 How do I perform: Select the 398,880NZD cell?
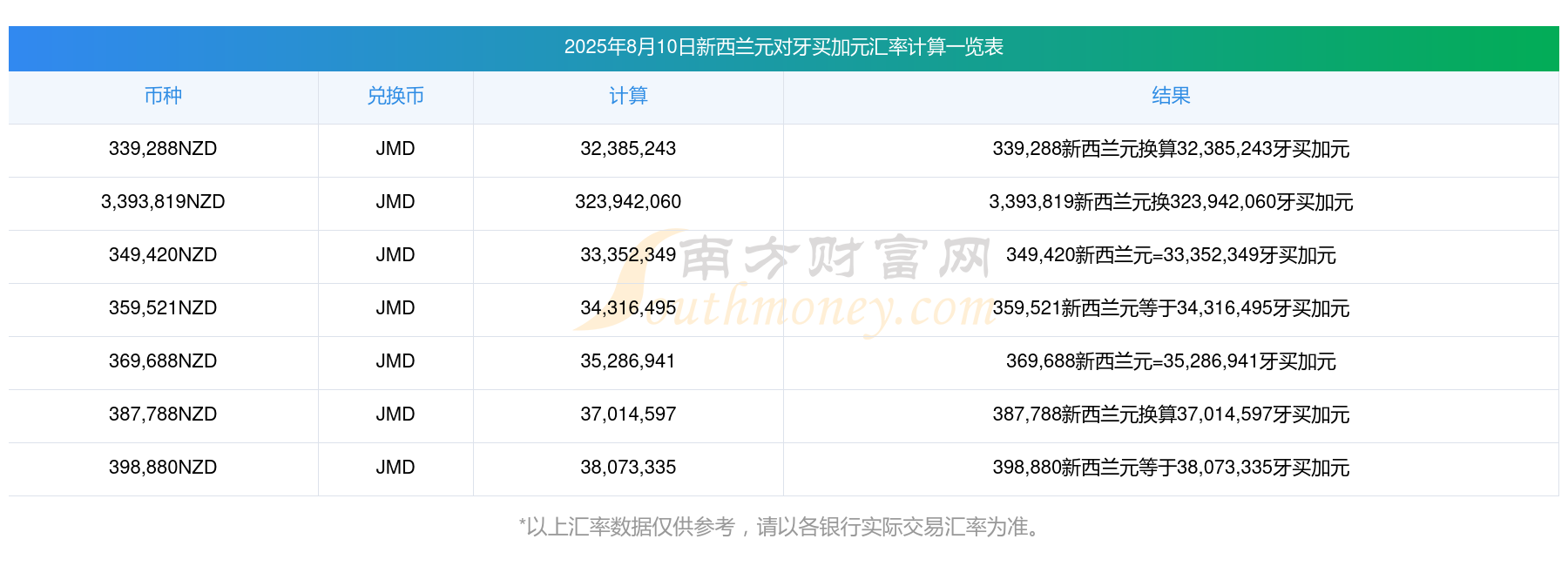pos(163,468)
